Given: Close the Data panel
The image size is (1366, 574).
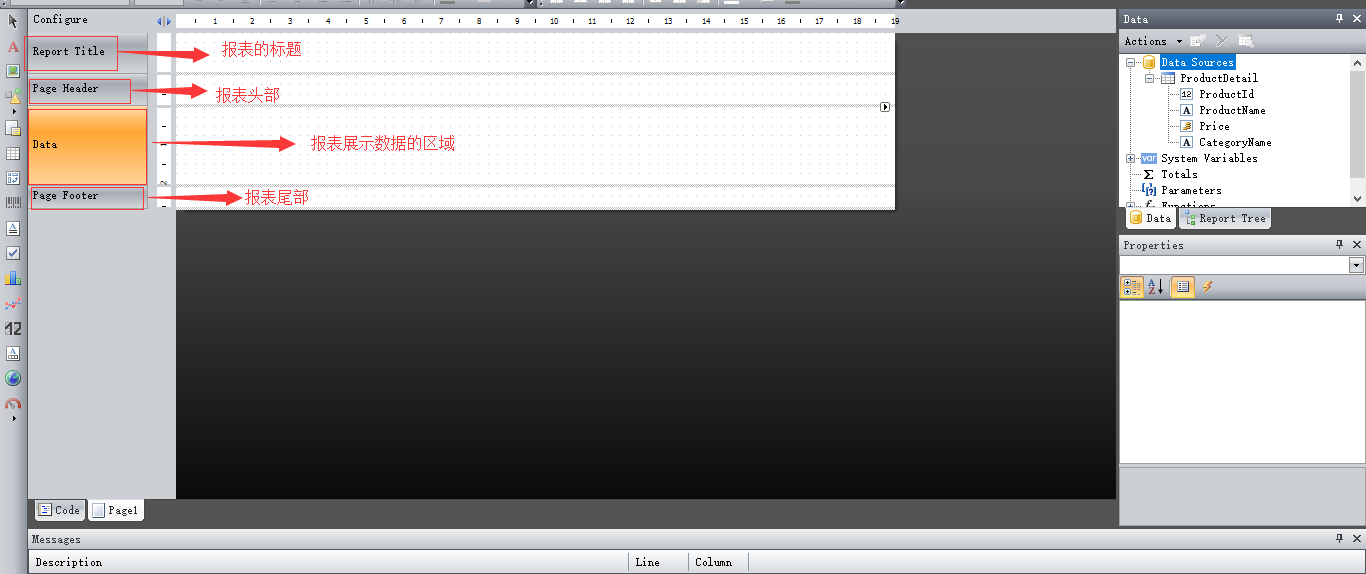Looking at the screenshot, I should pos(1357,19).
